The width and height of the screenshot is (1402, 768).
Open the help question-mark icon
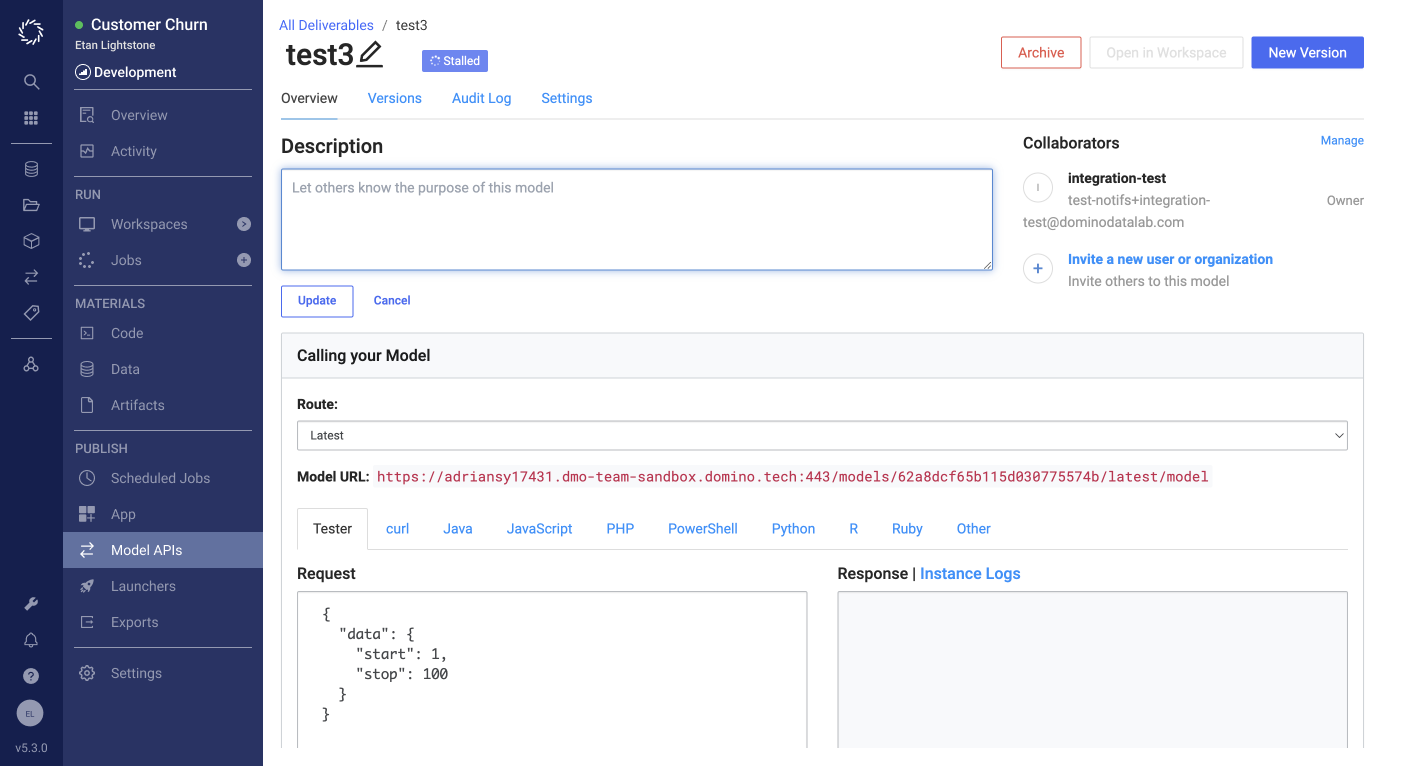click(x=30, y=675)
